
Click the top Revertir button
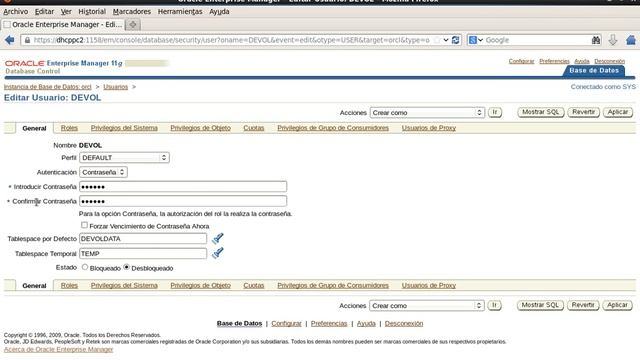[x=584, y=112]
